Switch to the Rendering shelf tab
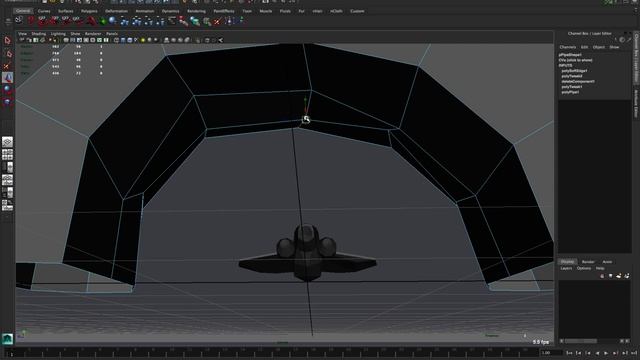Viewport: 640px width, 360px height. (x=196, y=11)
